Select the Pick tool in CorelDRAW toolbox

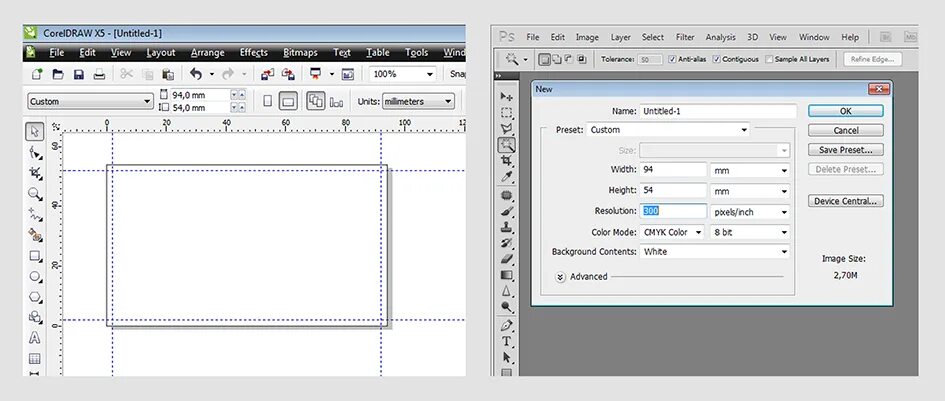35,131
